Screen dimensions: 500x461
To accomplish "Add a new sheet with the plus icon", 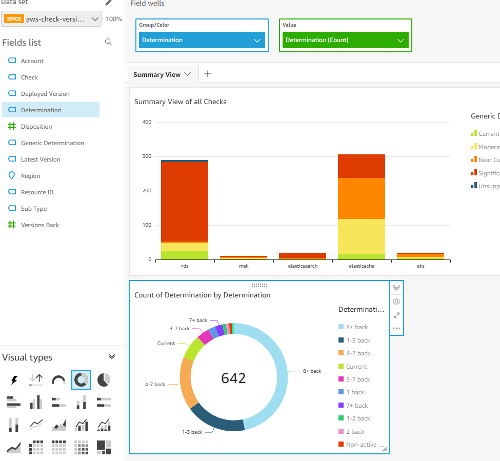I will click(x=207, y=74).
